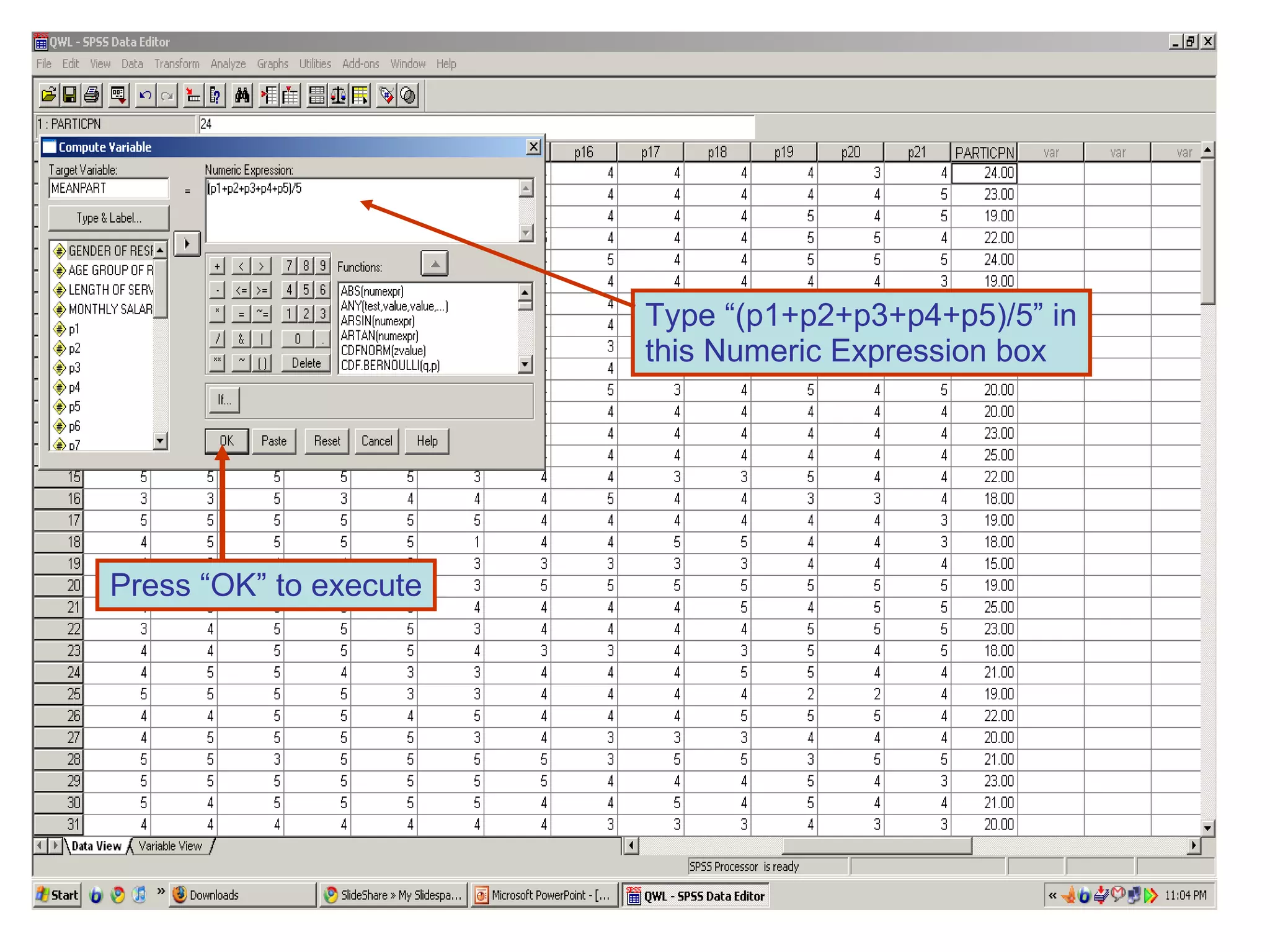Open the File menu
Viewport: 1270px width, 952px height.
[x=44, y=64]
